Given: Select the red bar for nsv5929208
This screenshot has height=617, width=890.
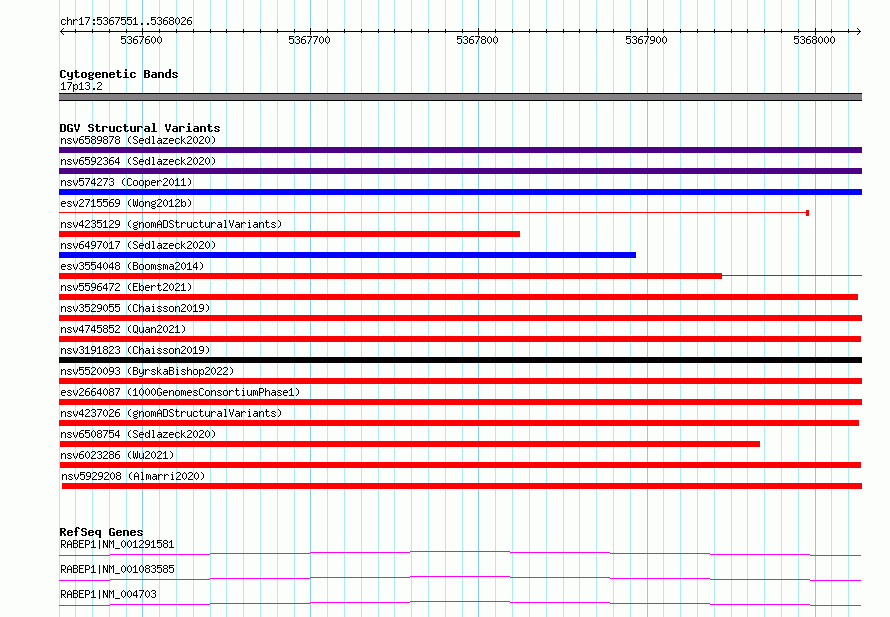Looking at the screenshot, I should [462, 486].
